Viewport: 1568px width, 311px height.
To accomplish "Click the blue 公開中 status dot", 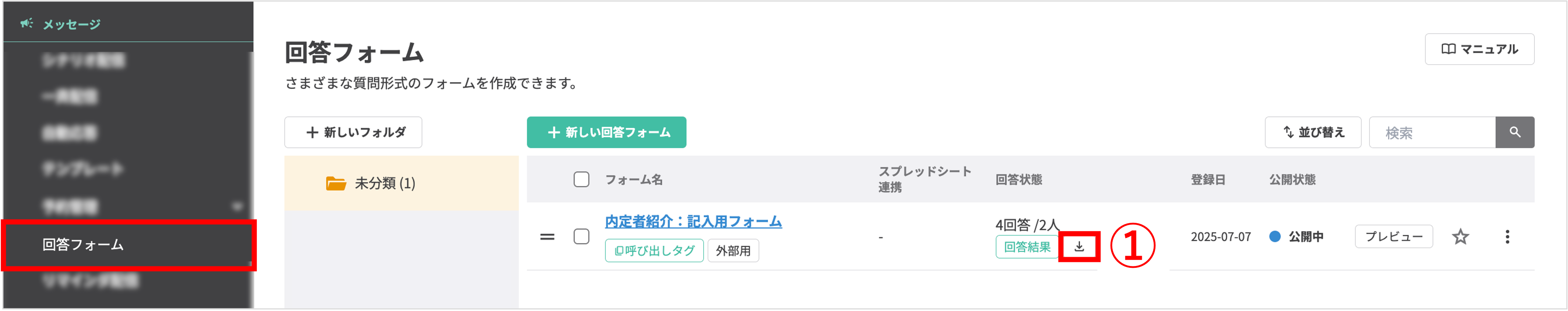I will click(1274, 236).
